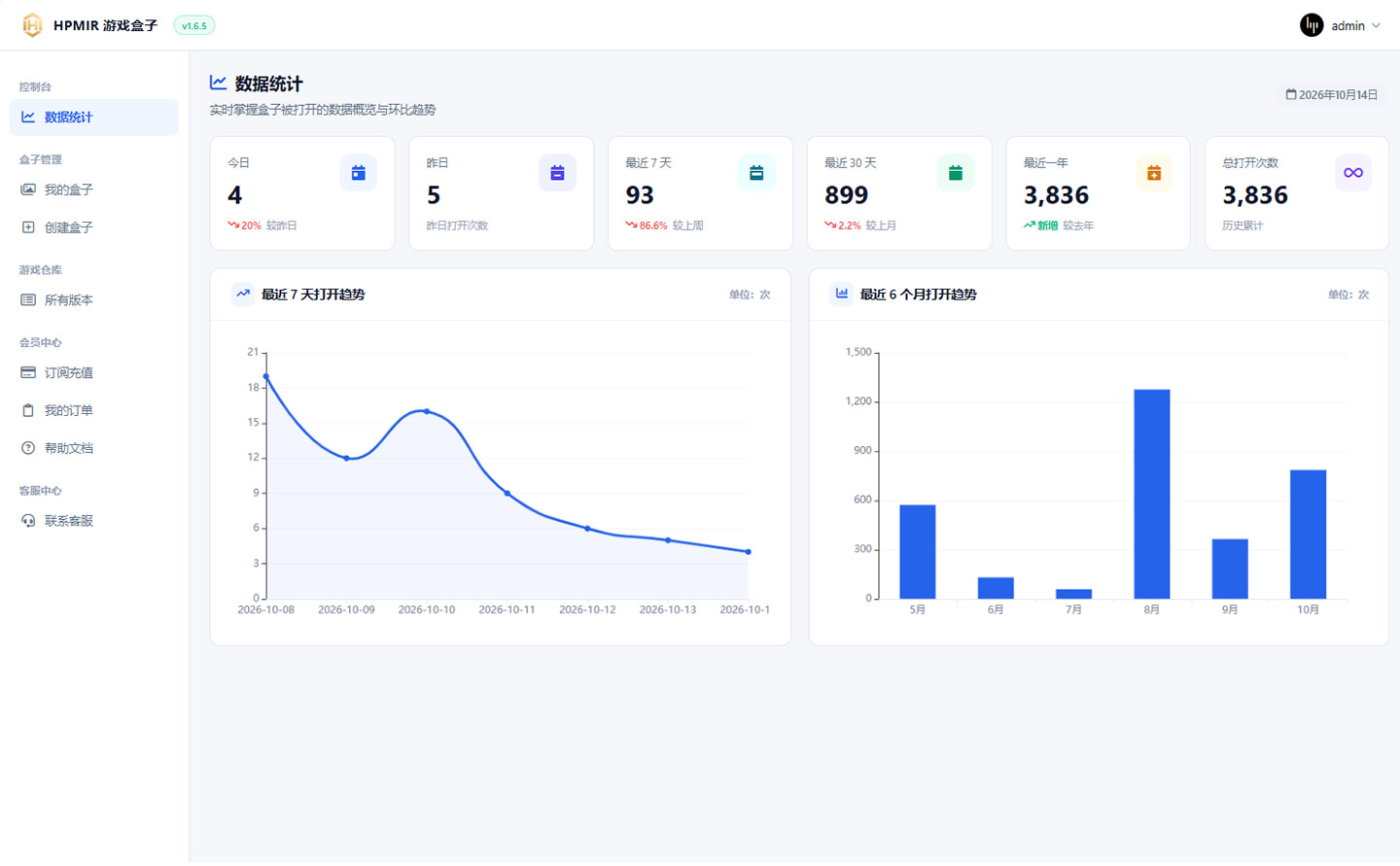Screen dimensions: 1400x866
Task: Open 订阅充值 menu item
Action: [x=93, y=373]
